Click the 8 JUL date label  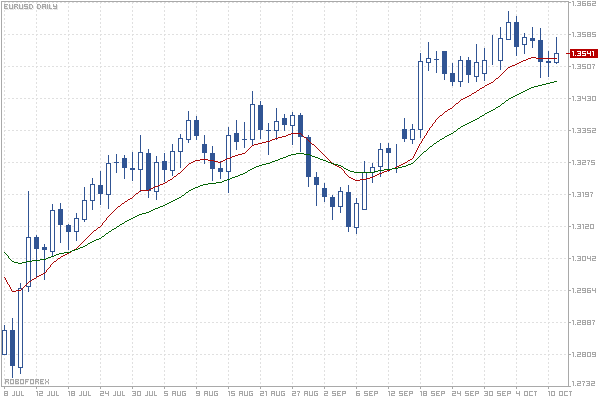pyautogui.click(x=14, y=393)
